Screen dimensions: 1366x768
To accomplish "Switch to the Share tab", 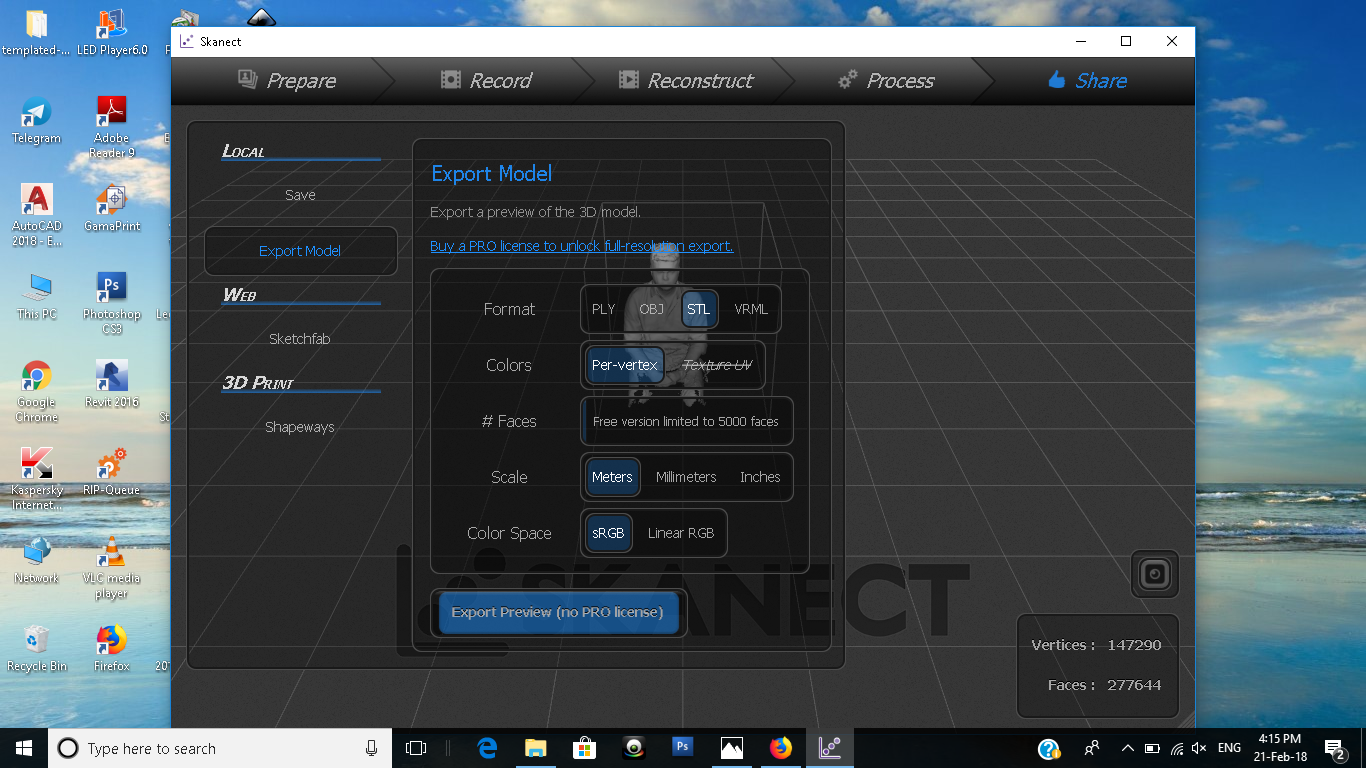I will (1087, 81).
